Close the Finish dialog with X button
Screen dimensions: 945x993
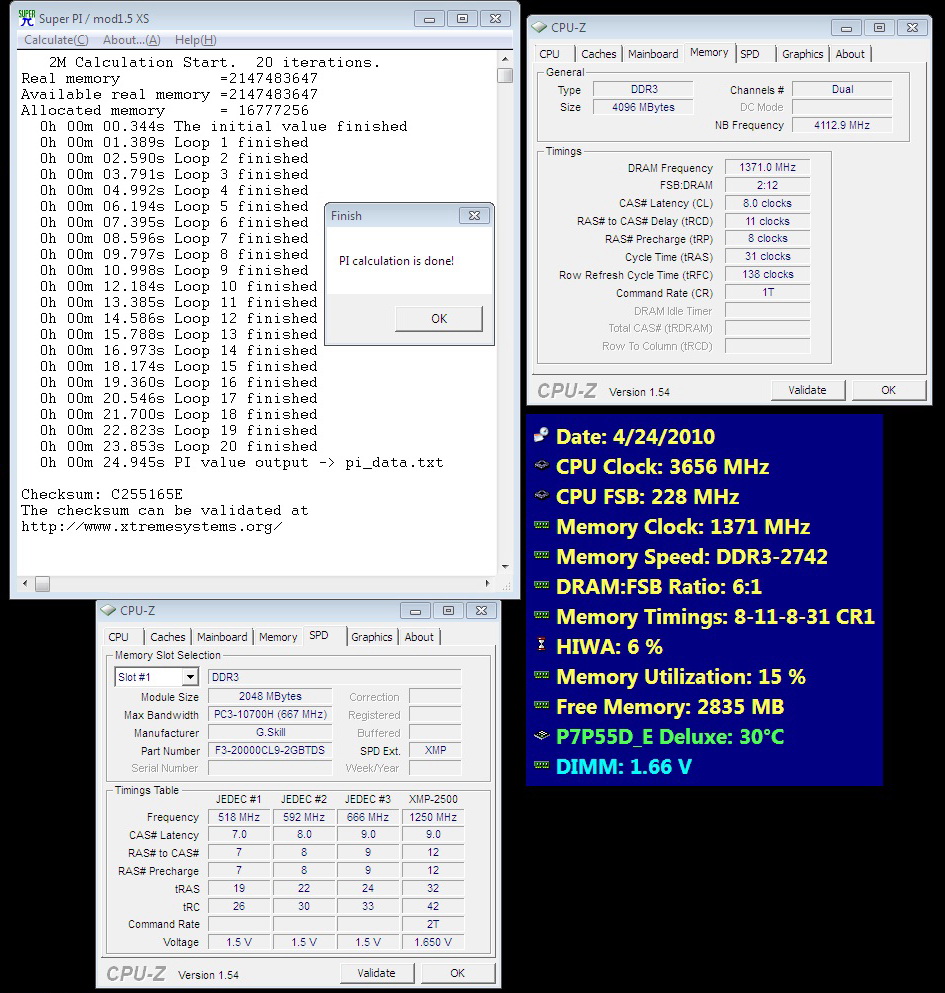click(x=474, y=215)
